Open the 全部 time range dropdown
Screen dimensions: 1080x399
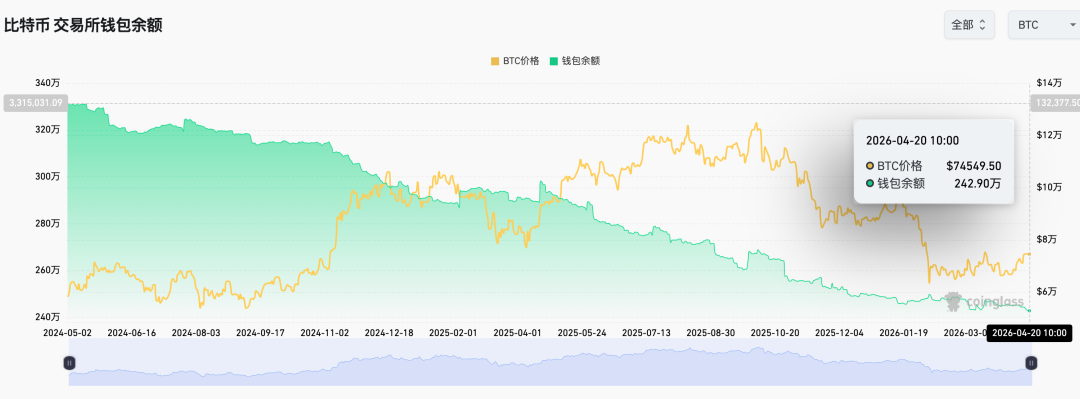point(969,25)
